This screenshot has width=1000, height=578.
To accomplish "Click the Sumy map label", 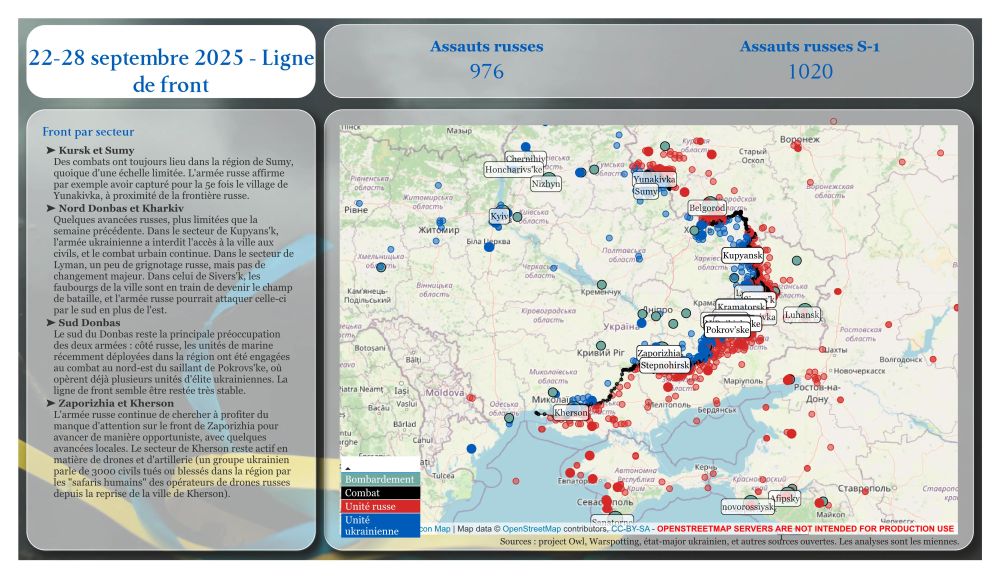I will pos(645,191).
